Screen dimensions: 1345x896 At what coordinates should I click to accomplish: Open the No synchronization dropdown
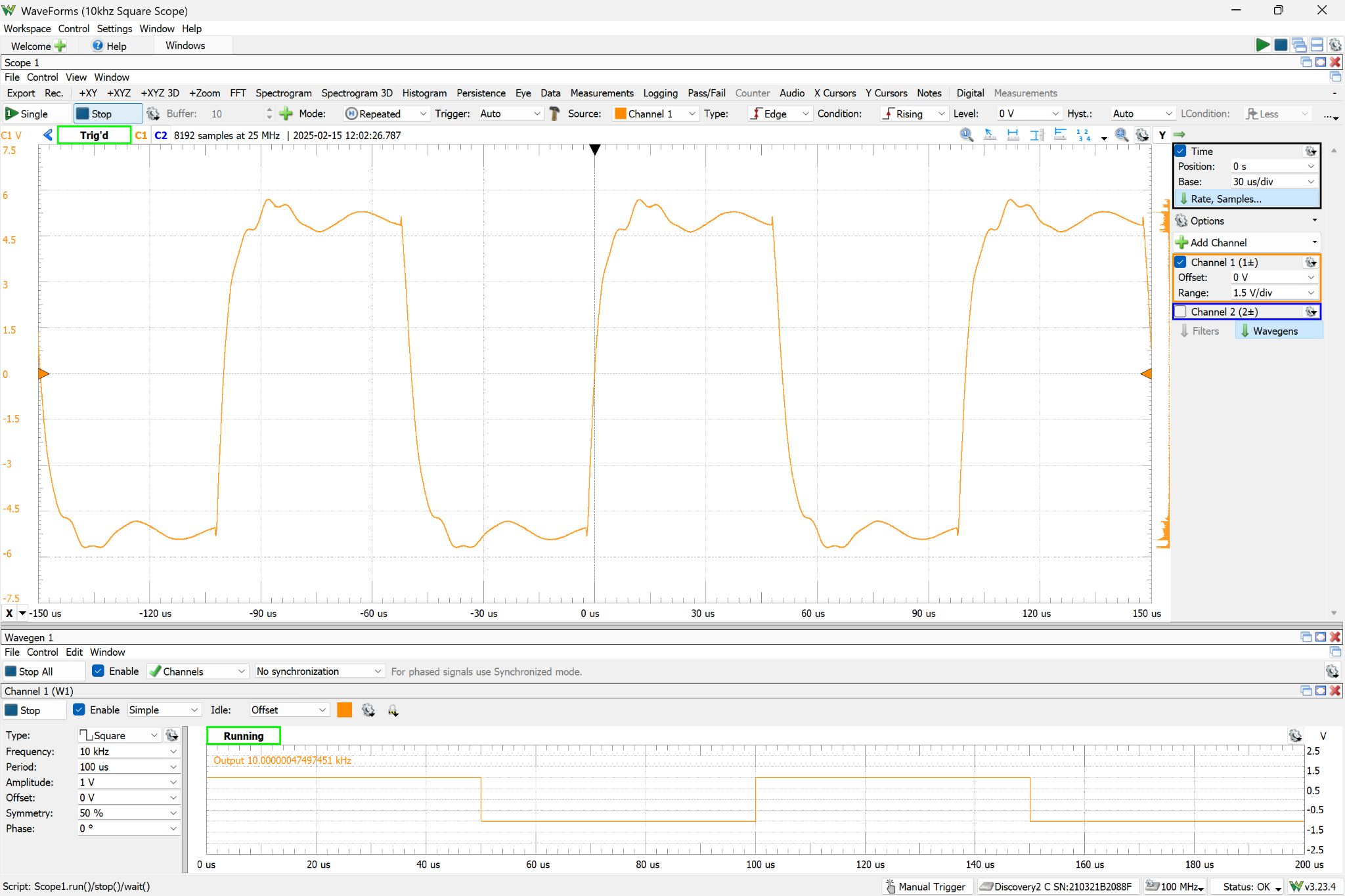click(319, 672)
